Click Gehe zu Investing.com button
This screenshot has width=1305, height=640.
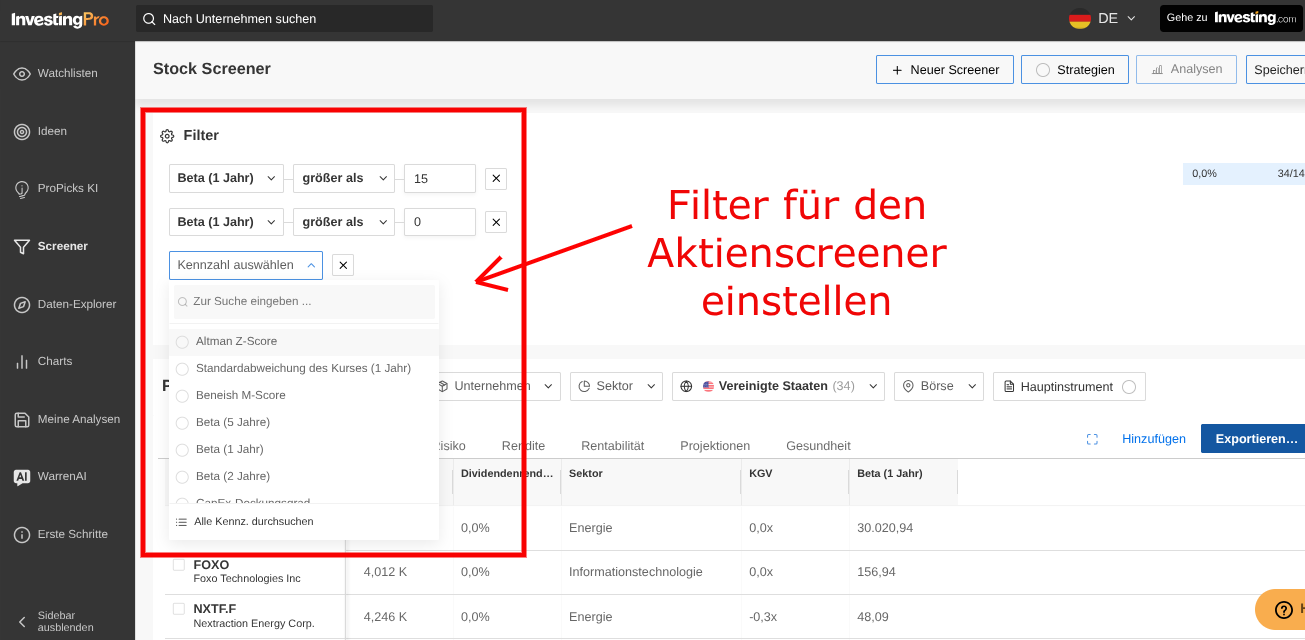pyautogui.click(x=1232, y=18)
